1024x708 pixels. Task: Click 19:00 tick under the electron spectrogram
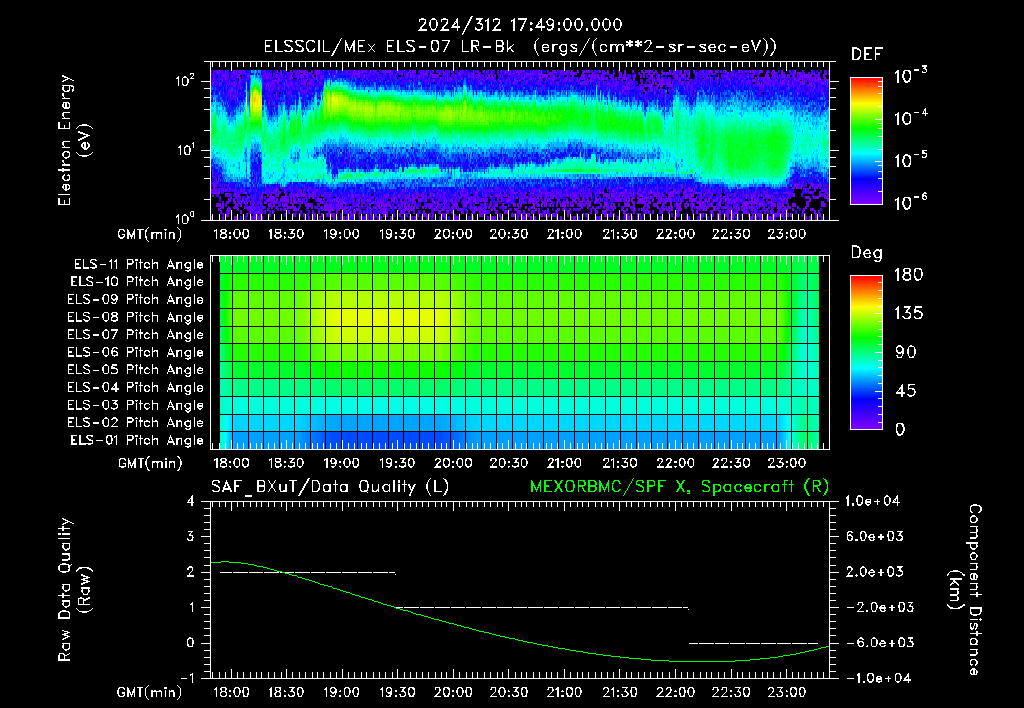coord(342,234)
